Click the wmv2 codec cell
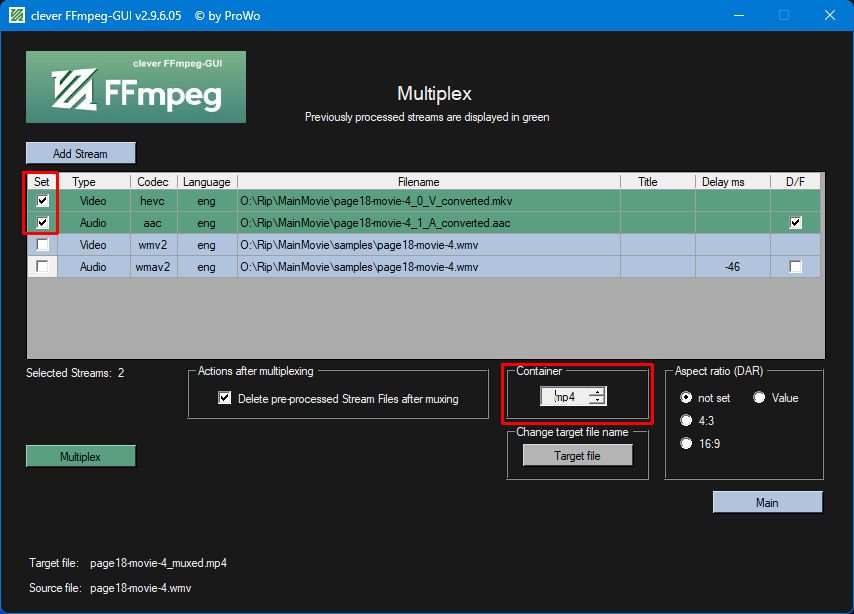Screen dimensions: 854x614 tap(153, 245)
